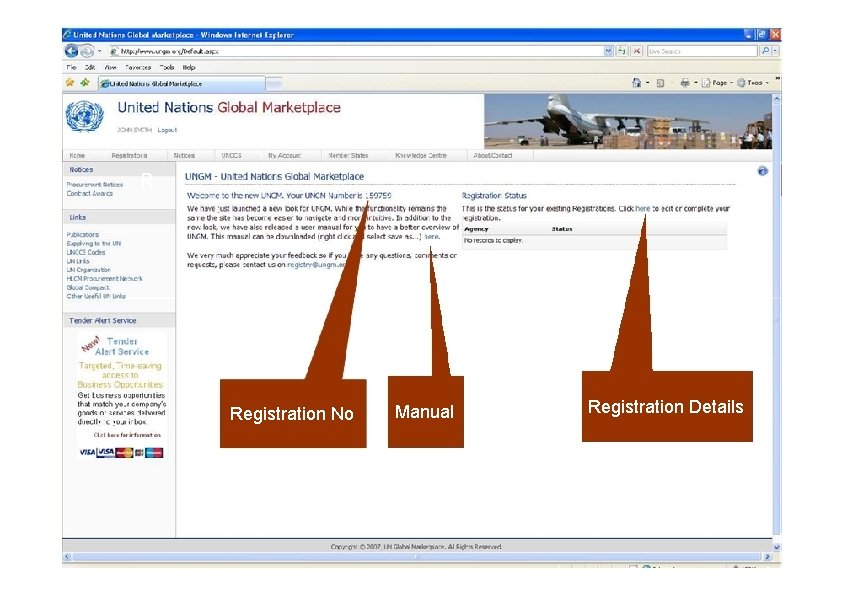Screen dimensions: 842x595
Task: Click the blank new tab button
Action: [x=274, y=84]
